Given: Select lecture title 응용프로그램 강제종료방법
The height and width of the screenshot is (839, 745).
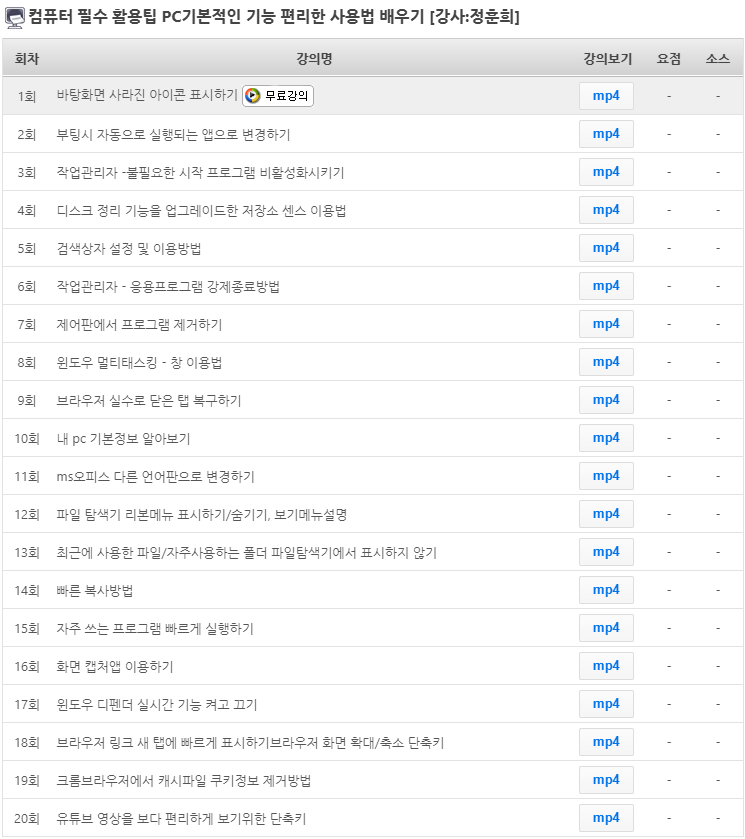Looking at the screenshot, I should pos(168,287).
